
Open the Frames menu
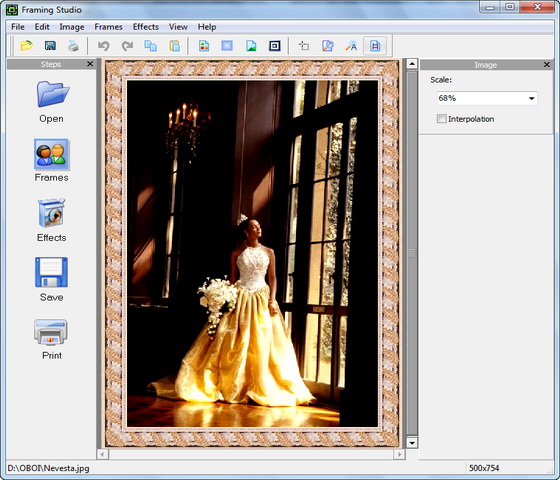click(x=108, y=27)
